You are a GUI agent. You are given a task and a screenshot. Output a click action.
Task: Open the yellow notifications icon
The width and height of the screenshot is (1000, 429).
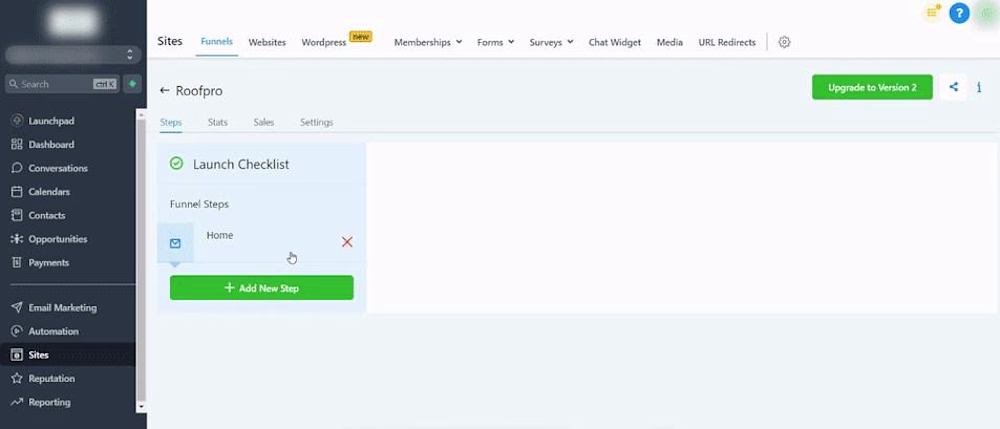933,12
